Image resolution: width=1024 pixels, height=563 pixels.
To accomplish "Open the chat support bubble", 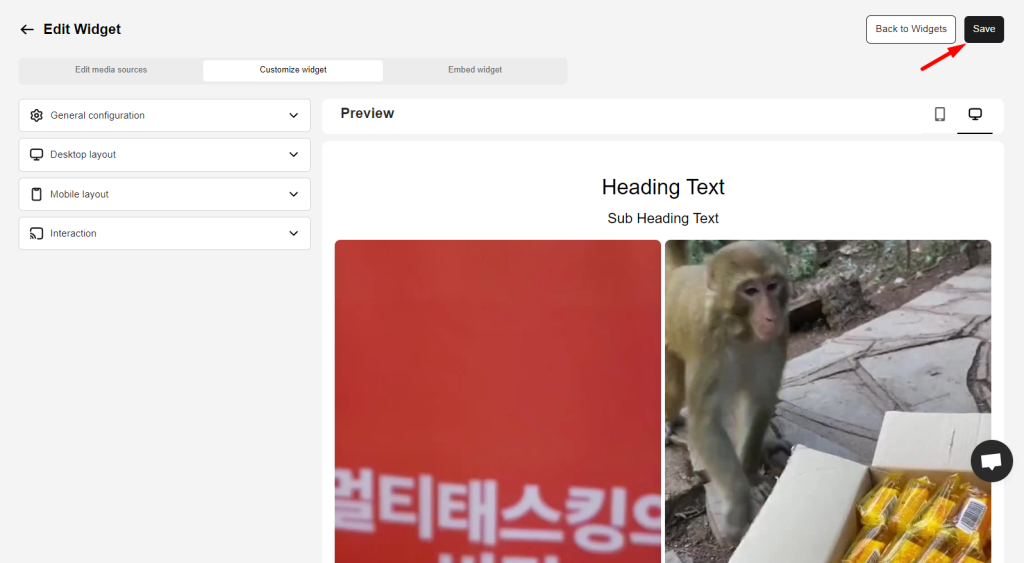I will click(991, 461).
